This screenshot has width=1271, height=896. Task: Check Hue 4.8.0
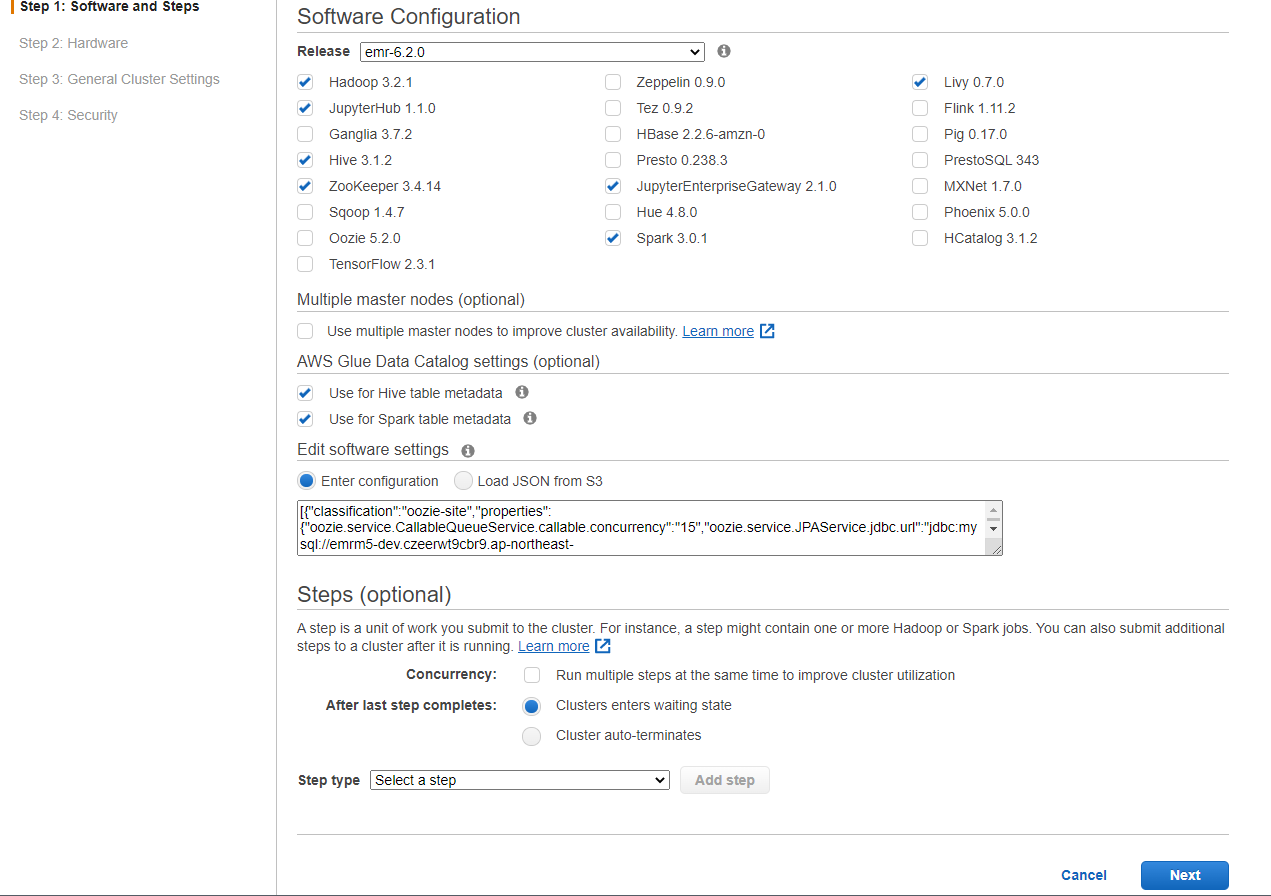613,212
